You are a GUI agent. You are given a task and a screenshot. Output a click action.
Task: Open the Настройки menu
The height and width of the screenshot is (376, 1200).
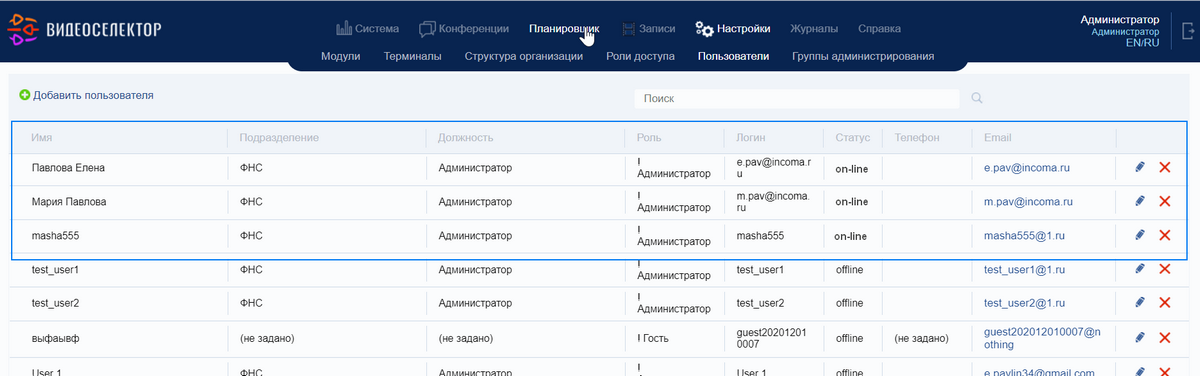pyautogui.click(x=733, y=29)
